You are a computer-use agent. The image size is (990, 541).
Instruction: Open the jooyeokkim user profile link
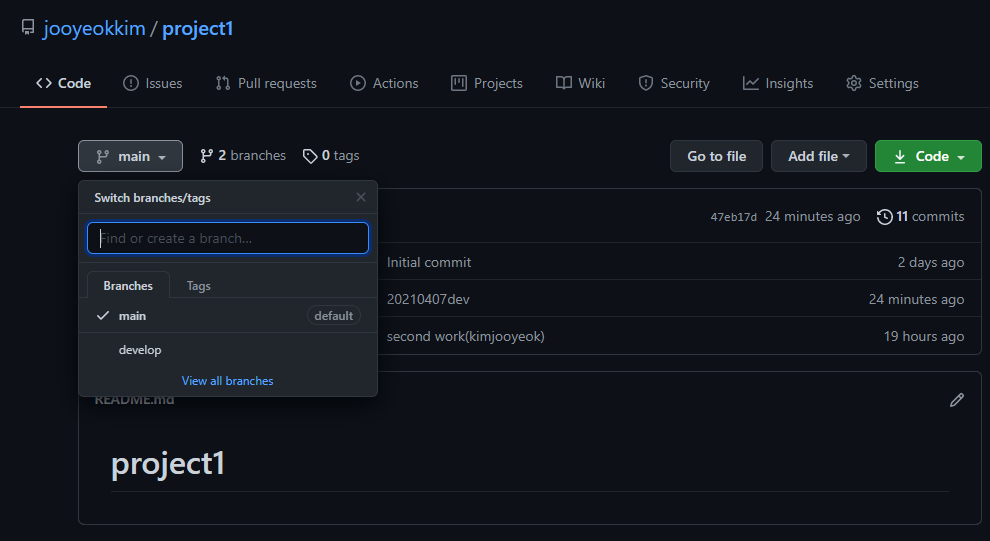[94, 28]
